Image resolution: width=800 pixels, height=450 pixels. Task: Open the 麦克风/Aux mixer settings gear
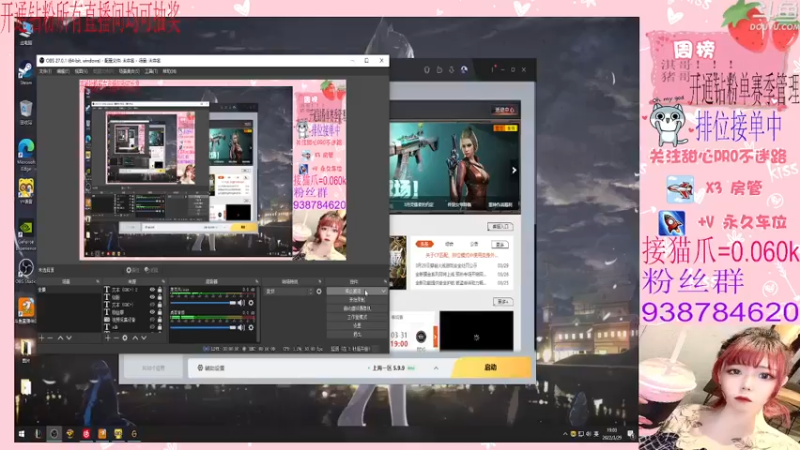pos(251,303)
